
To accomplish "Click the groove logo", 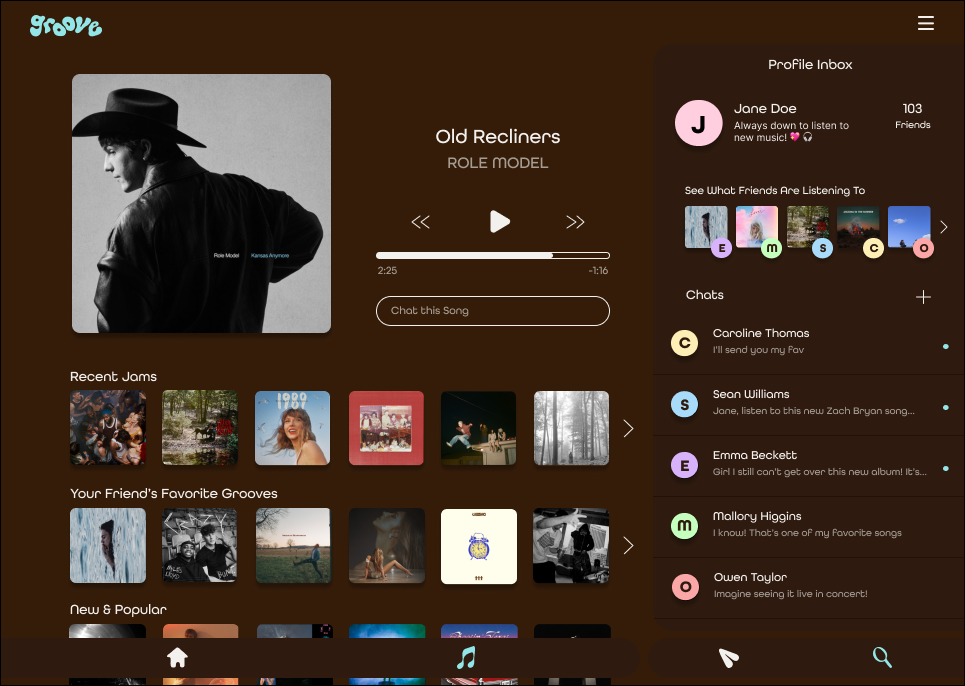I will (66, 25).
